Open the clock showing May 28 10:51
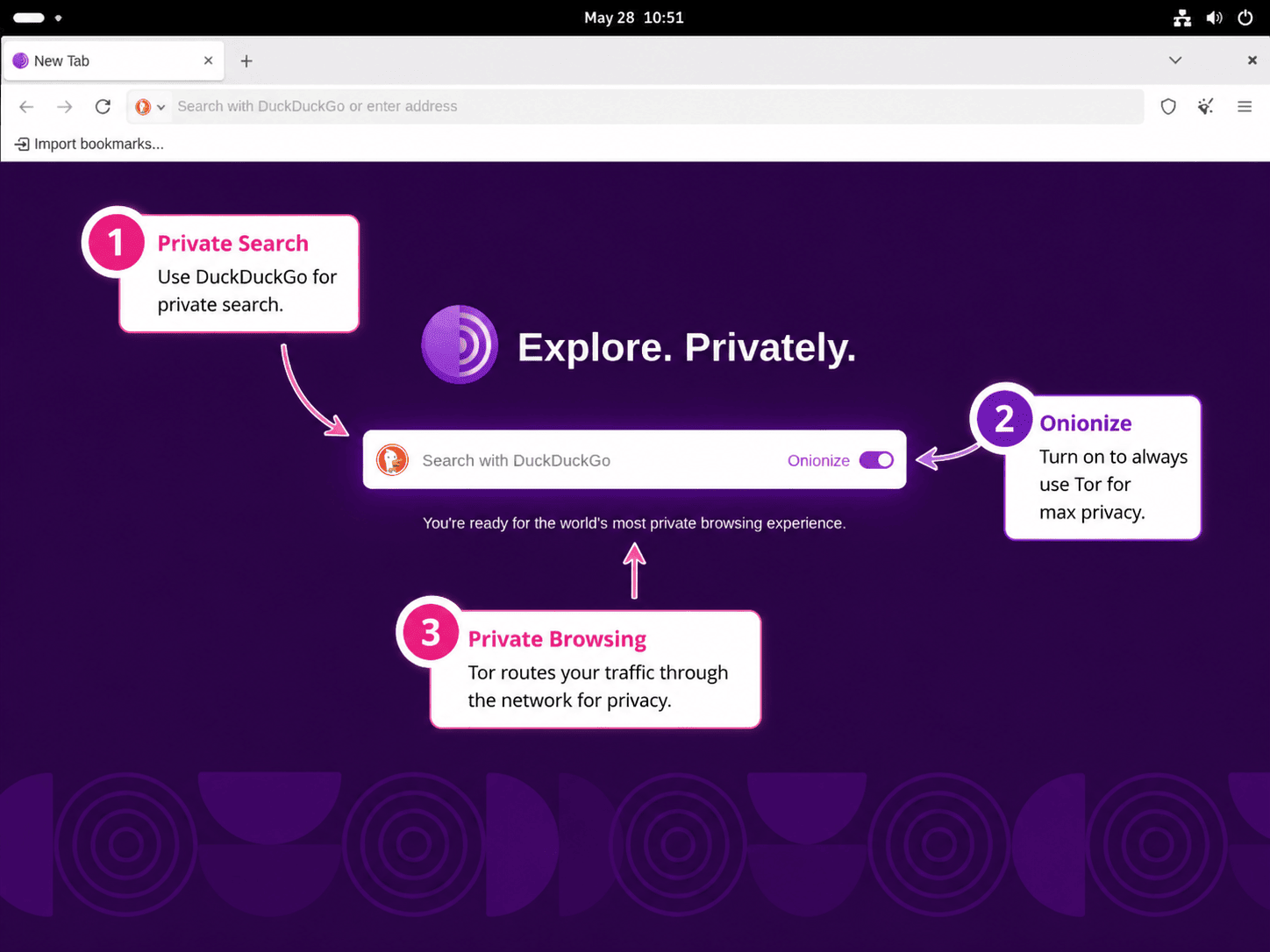Screen dimensions: 1270x952 pos(634,18)
